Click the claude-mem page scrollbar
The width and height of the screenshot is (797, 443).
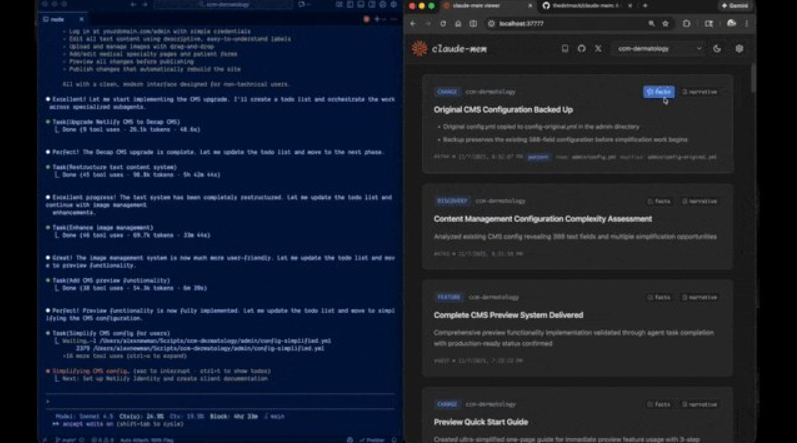(753, 77)
